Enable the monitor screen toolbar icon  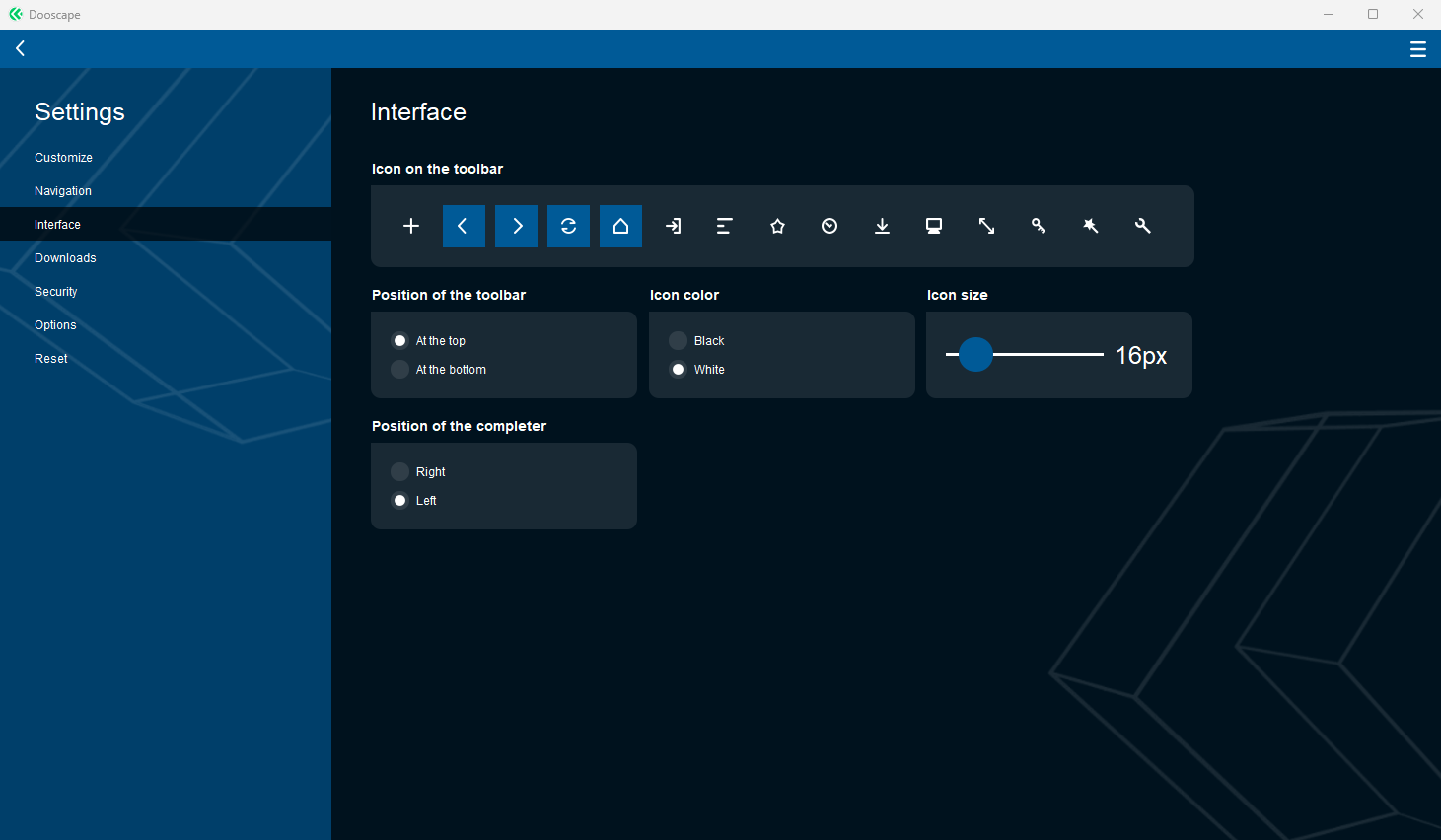pyautogui.click(x=934, y=226)
